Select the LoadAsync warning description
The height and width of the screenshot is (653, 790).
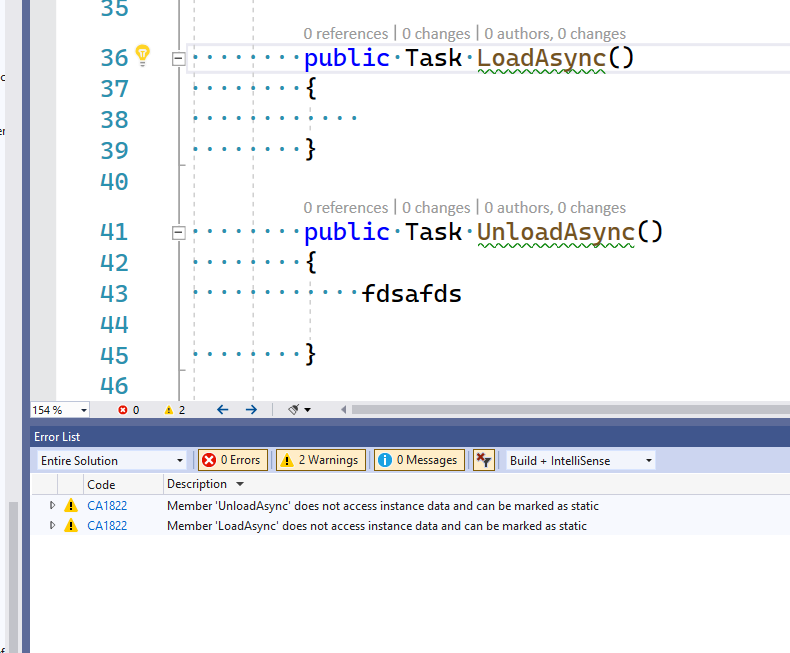click(x=377, y=526)
